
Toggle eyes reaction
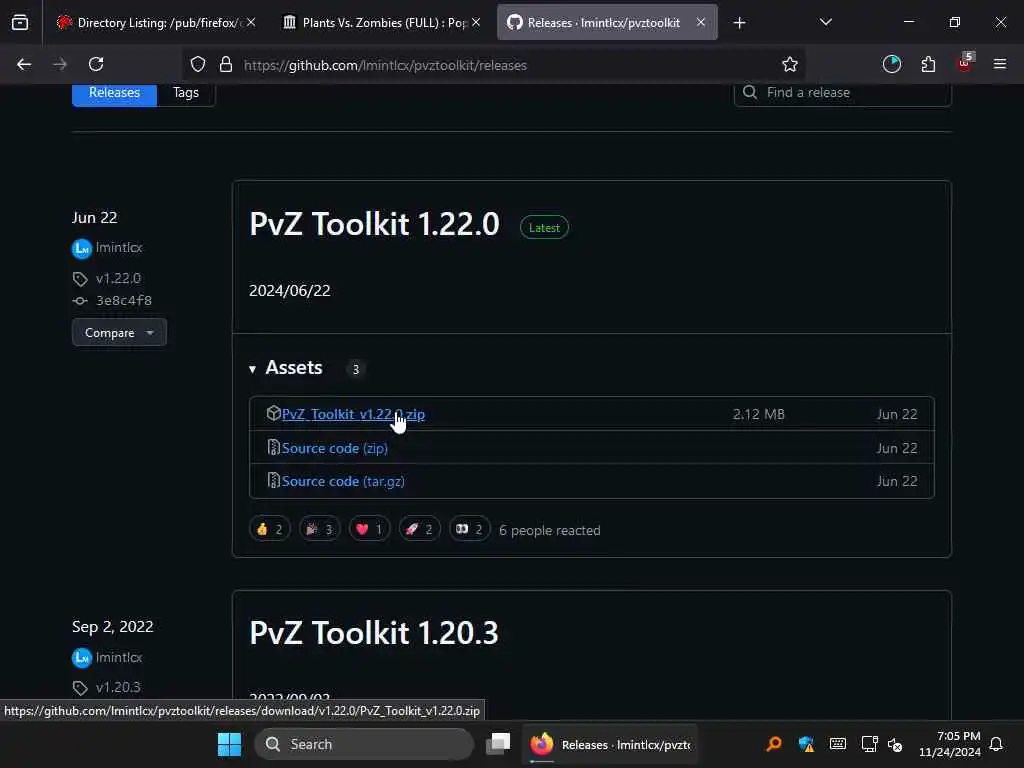point(470,529)
